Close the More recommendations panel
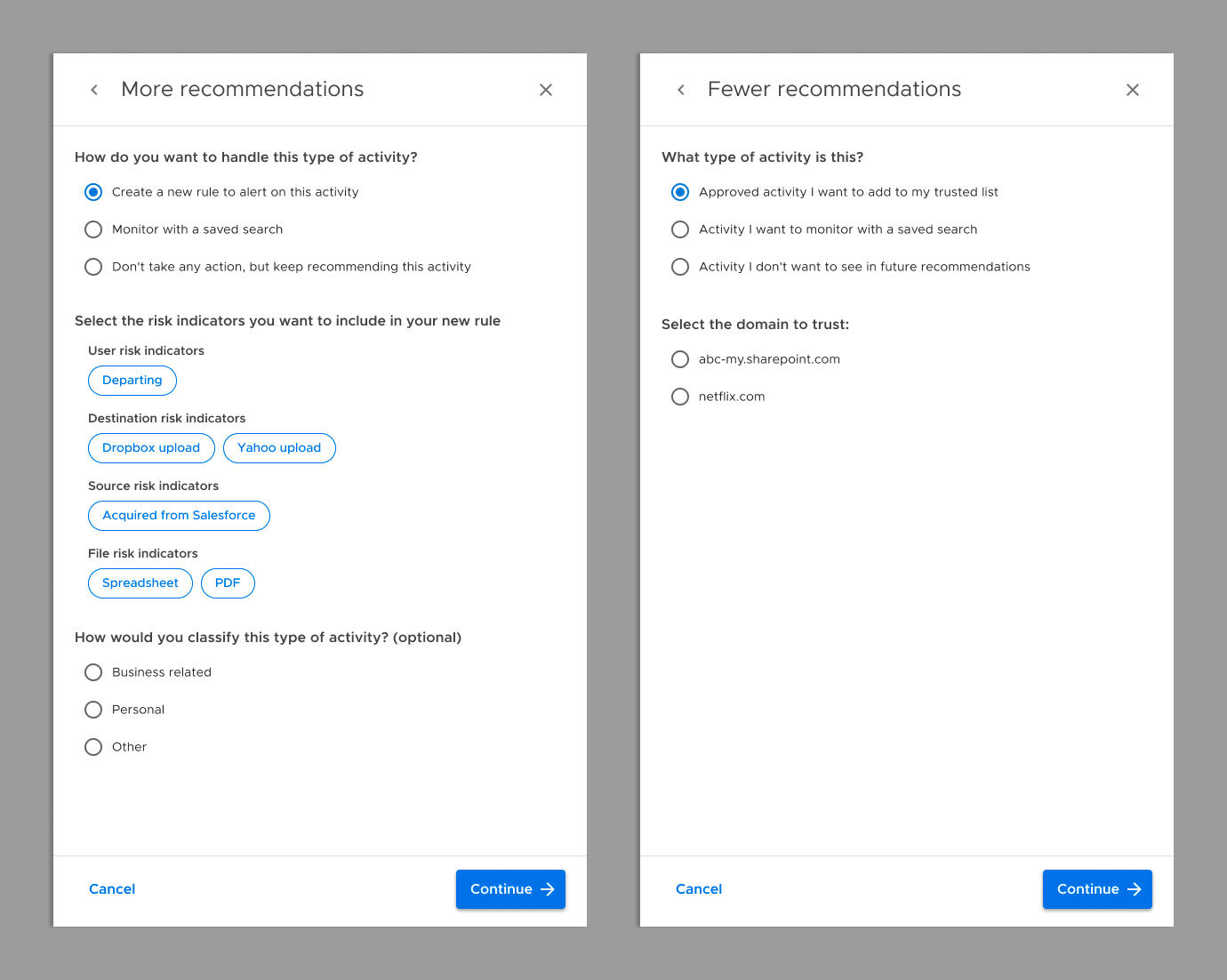The image size is (1227, 980). (546, 90)
